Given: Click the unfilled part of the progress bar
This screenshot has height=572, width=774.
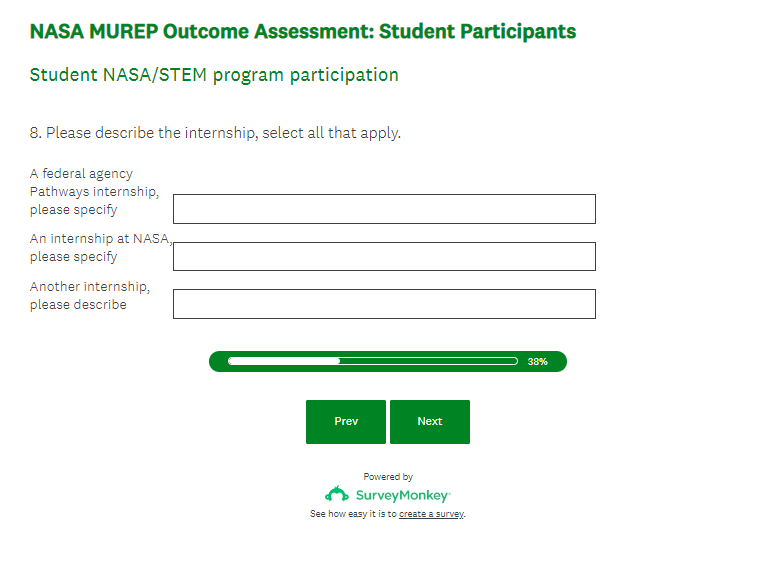Looking at the screenshot, I should 428,361.
